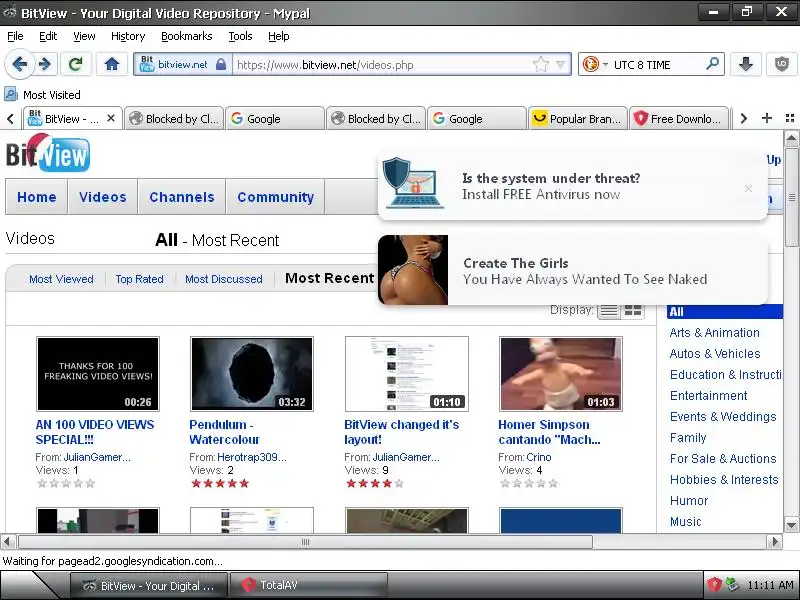Open the DuckDuckGo search engine selector
800x600 pixels.
tap(595, 64)
